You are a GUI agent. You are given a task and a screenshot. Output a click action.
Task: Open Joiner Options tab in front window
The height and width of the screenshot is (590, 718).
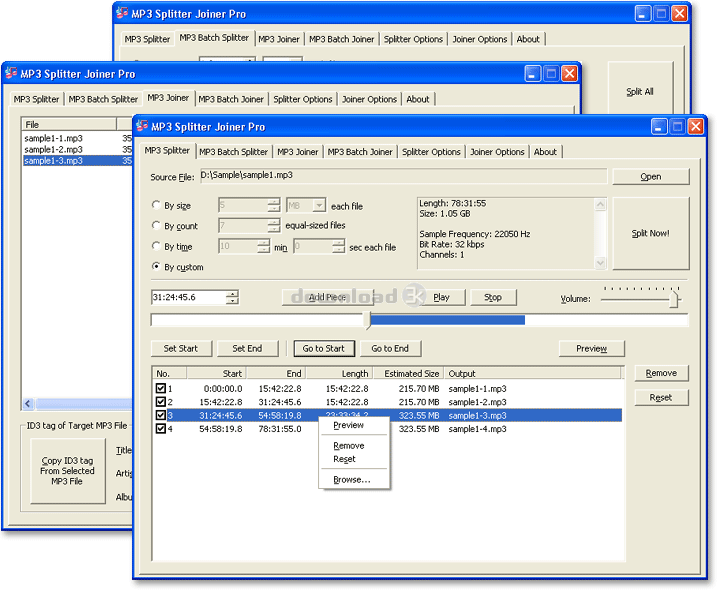click(497, 152)
